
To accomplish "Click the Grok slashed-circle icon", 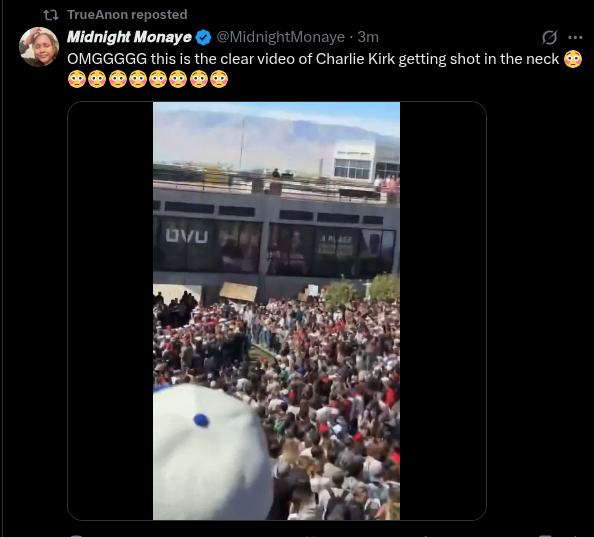I will (x=549, y=37).
